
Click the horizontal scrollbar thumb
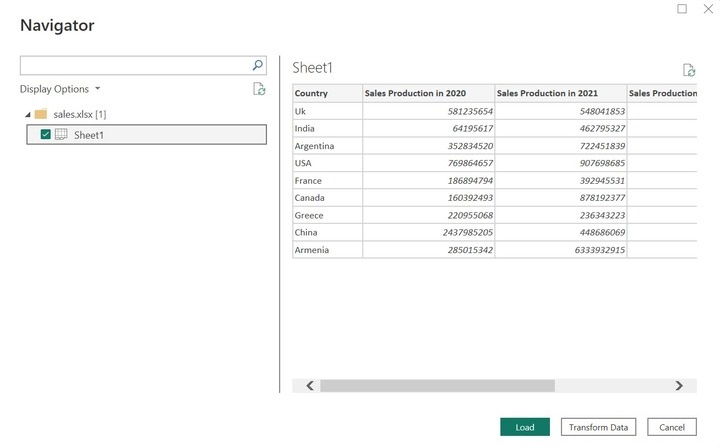click(x=437, y=386)
